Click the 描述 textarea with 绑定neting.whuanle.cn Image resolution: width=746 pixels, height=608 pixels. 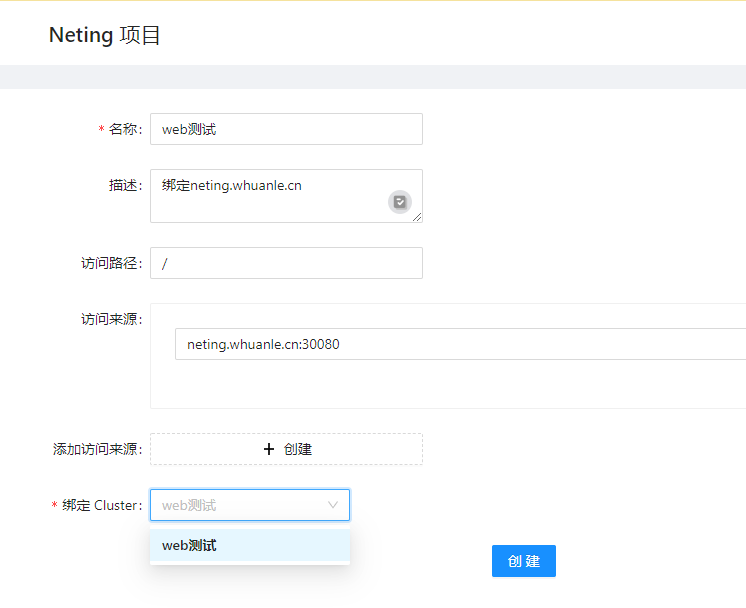click(x=286, y=196)
